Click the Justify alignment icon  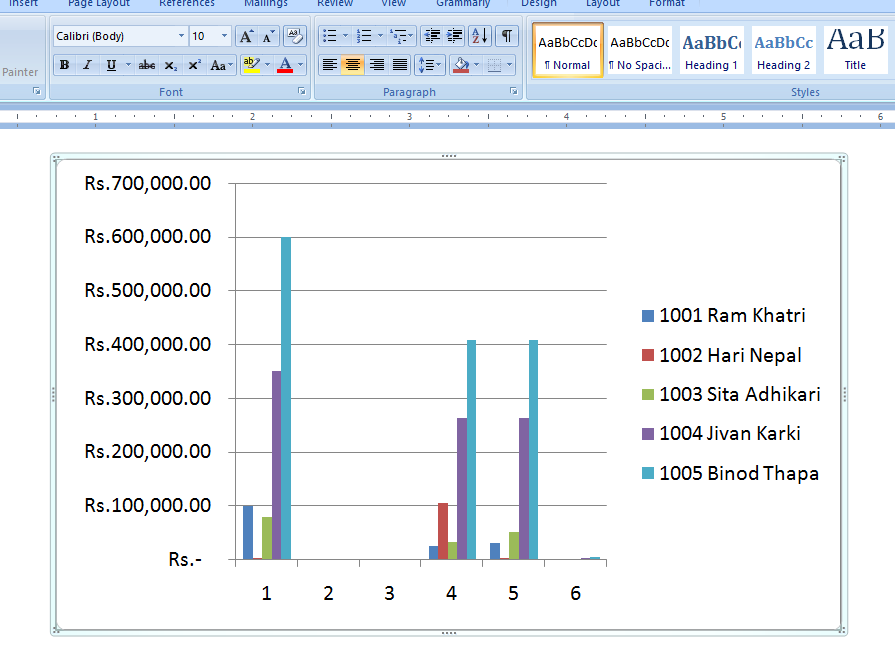click(400, 66)
